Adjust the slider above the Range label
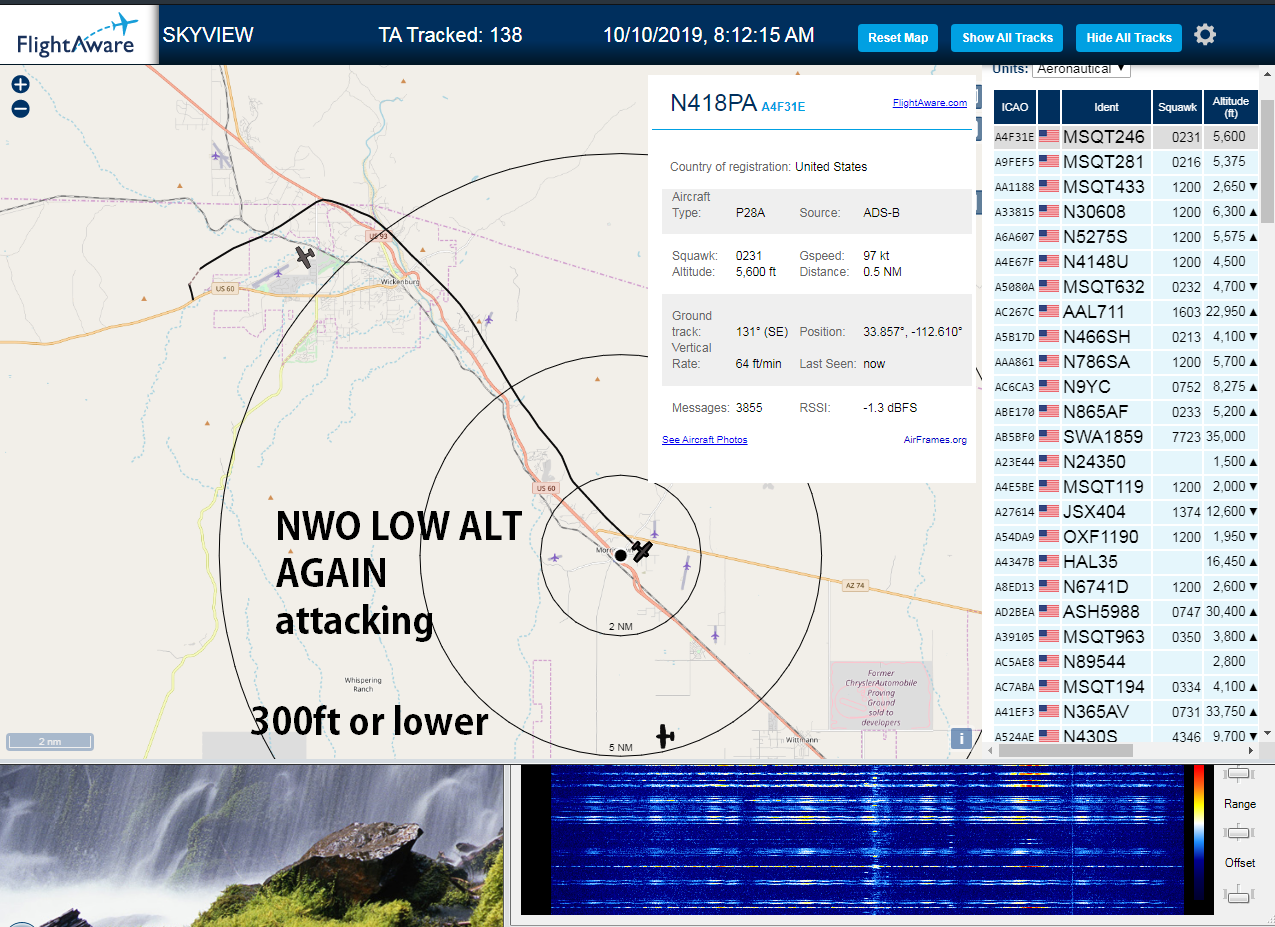 (1239, 774)
